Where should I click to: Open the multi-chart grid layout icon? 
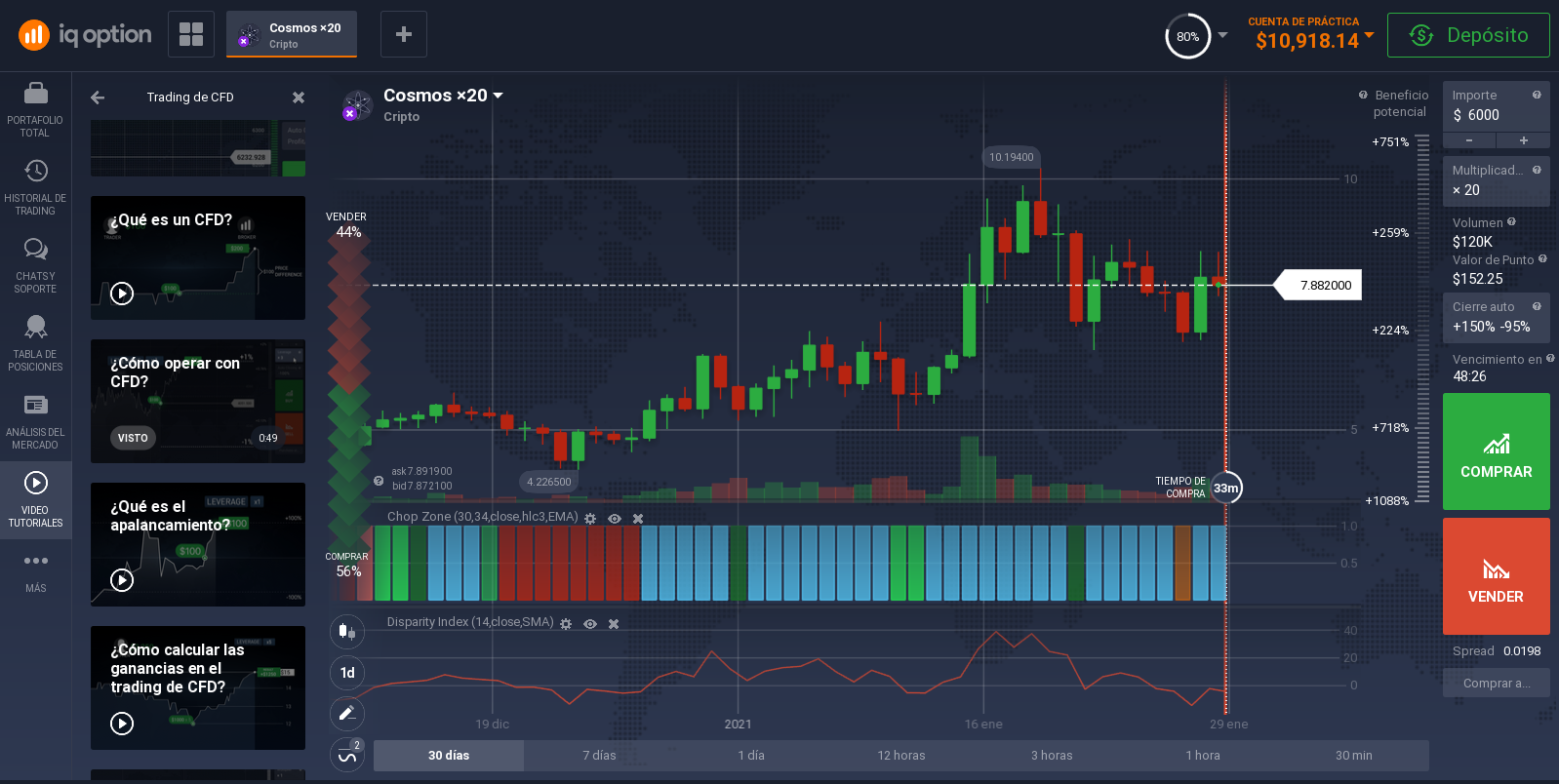pos(191,34)
